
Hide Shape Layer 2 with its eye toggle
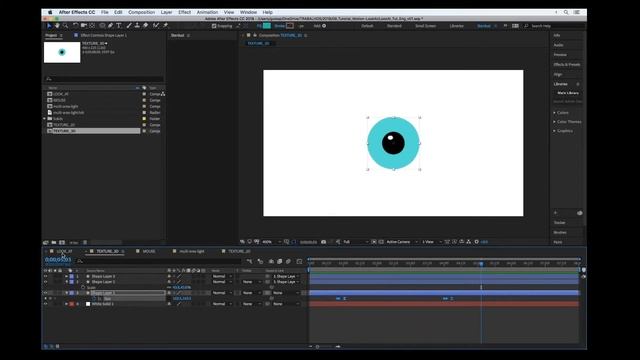[46, 282]
